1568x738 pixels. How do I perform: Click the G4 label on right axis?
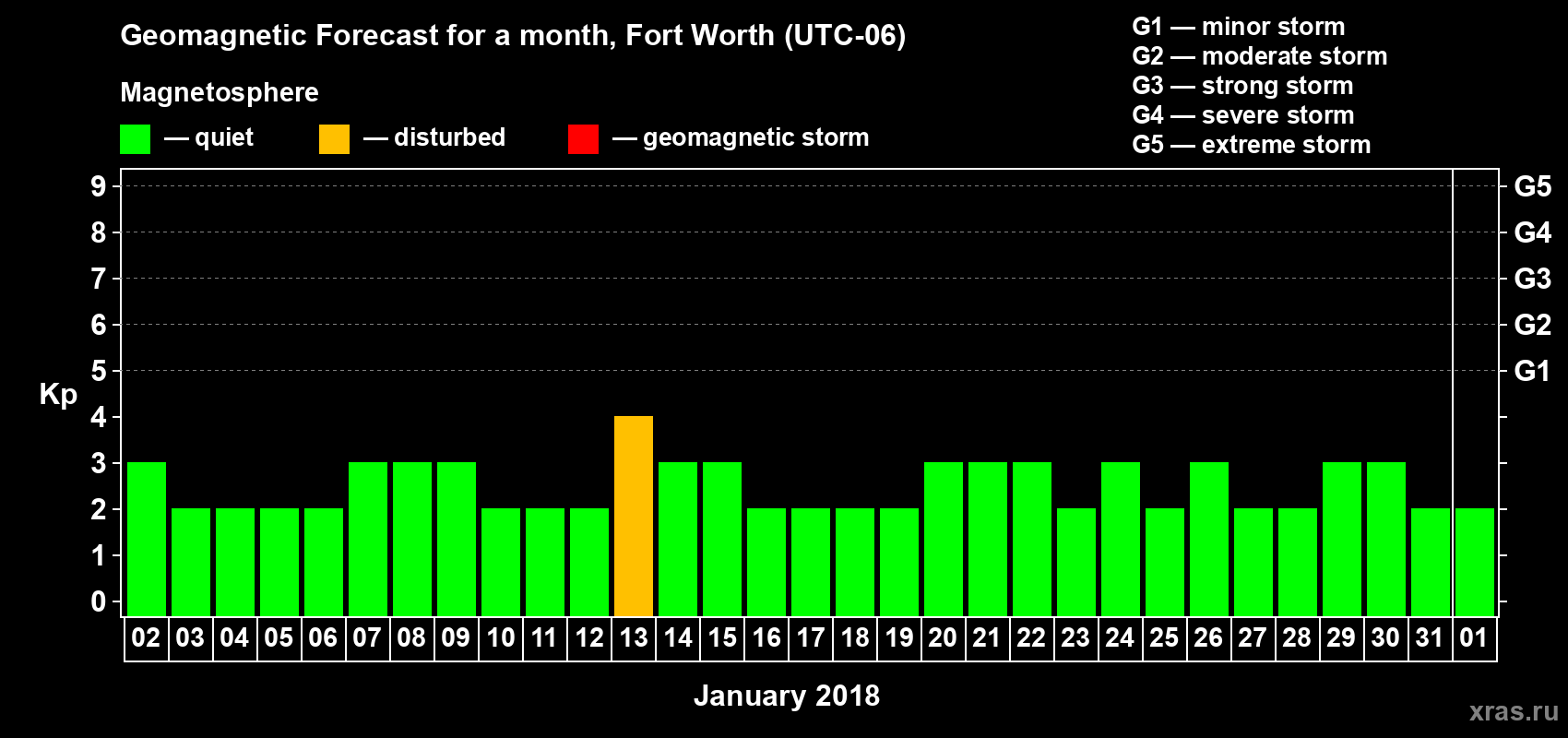point(1533,232)
